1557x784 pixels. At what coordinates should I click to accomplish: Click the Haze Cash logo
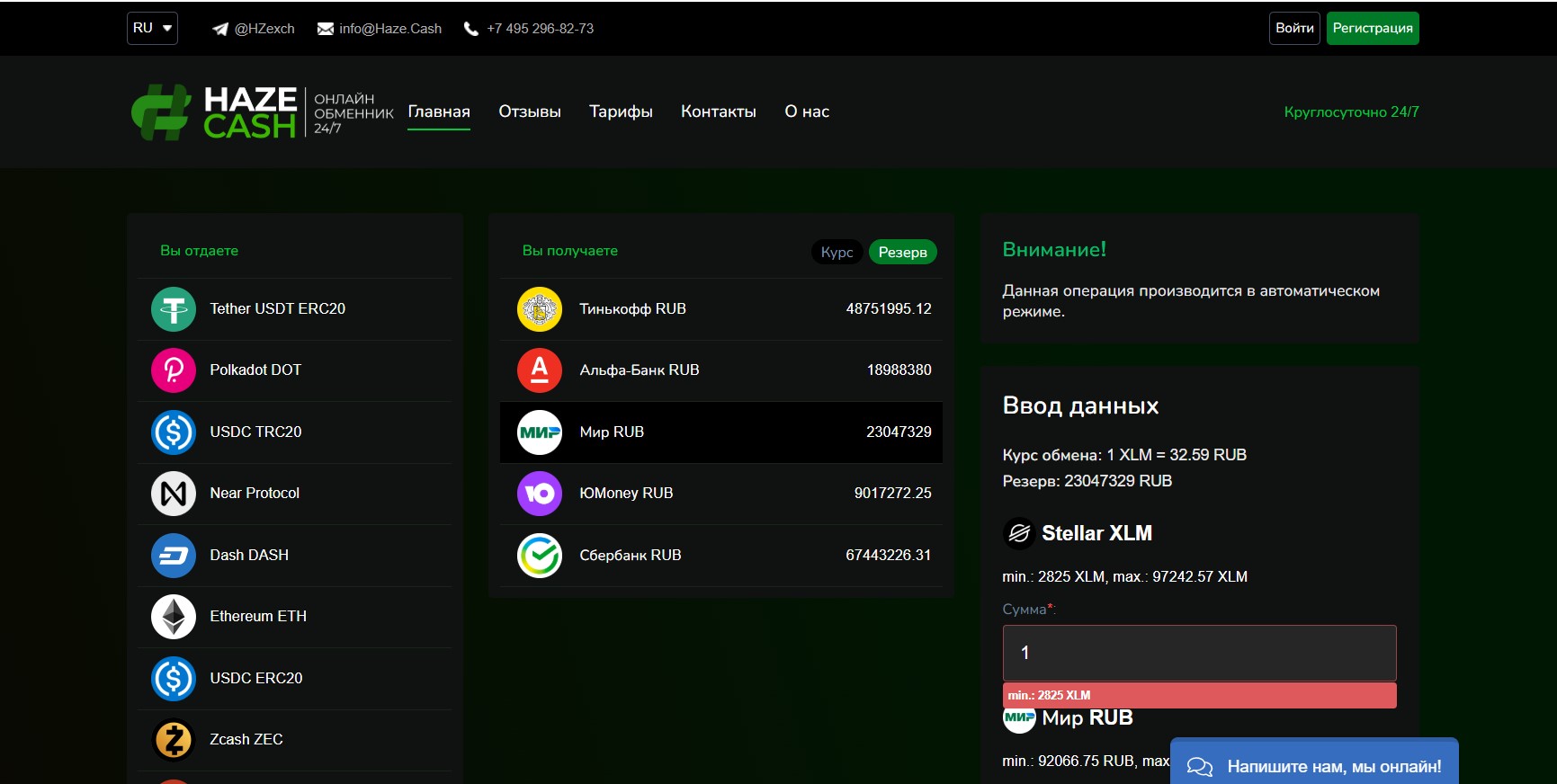coord(263,112)
